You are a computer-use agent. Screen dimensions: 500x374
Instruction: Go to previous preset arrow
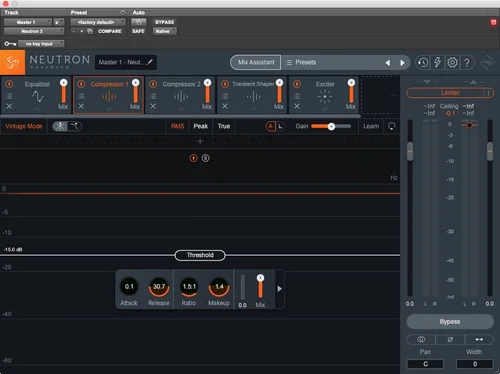(388, 63)
